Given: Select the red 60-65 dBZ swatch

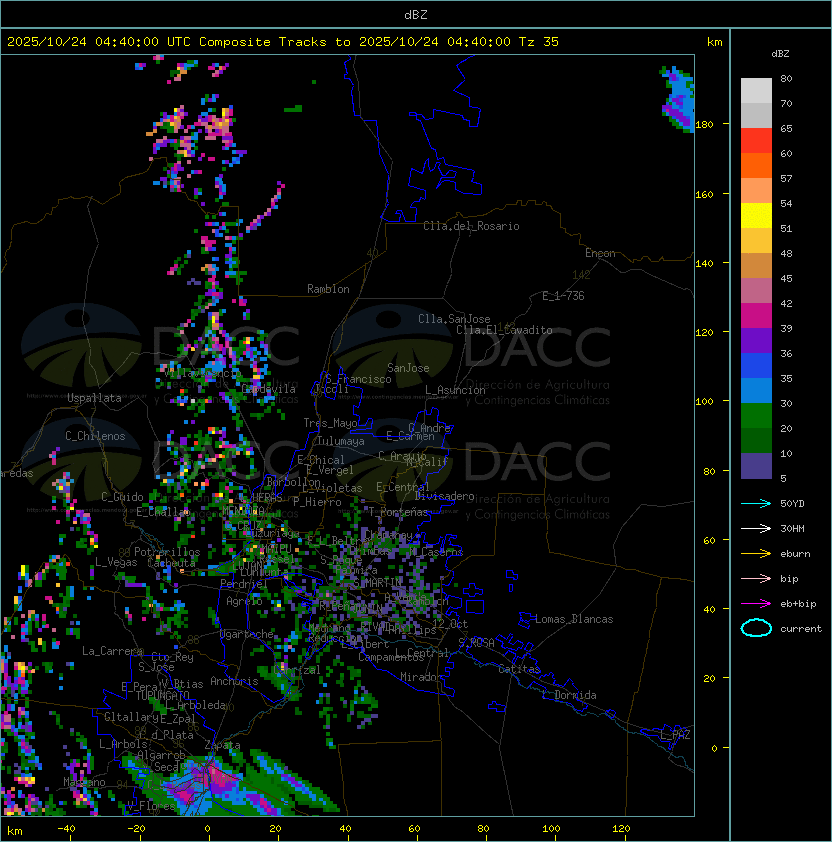Looking at the screenshot, I should (x=756, y=141).
